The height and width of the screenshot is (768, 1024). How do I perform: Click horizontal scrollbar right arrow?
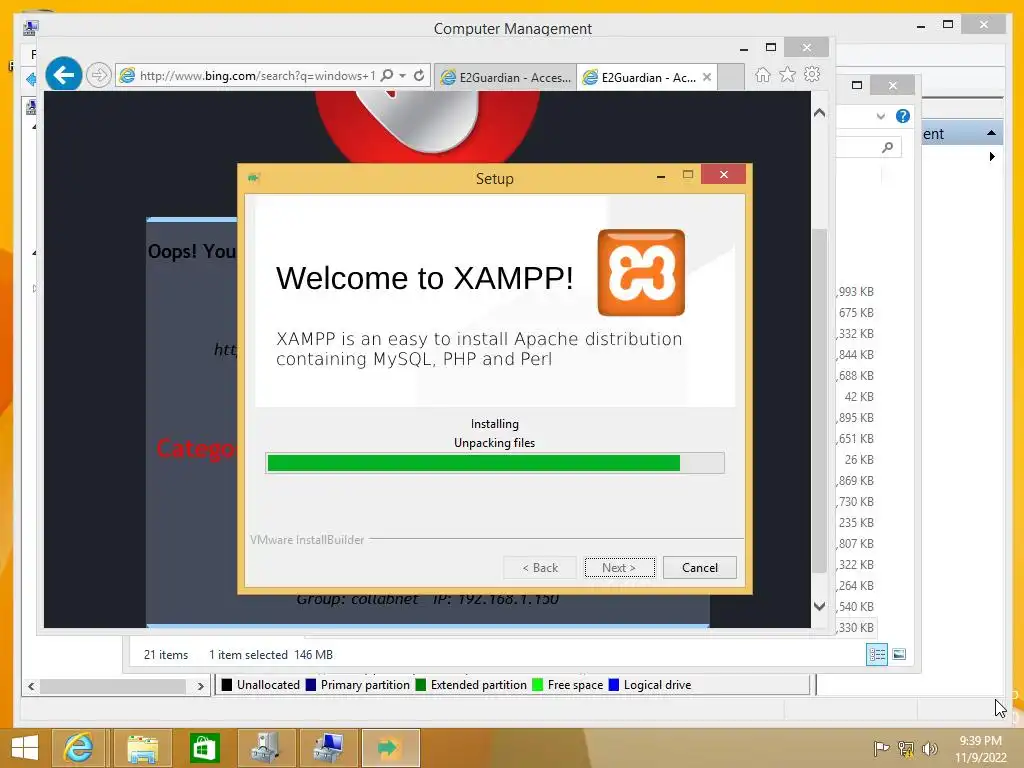(200, 686)
